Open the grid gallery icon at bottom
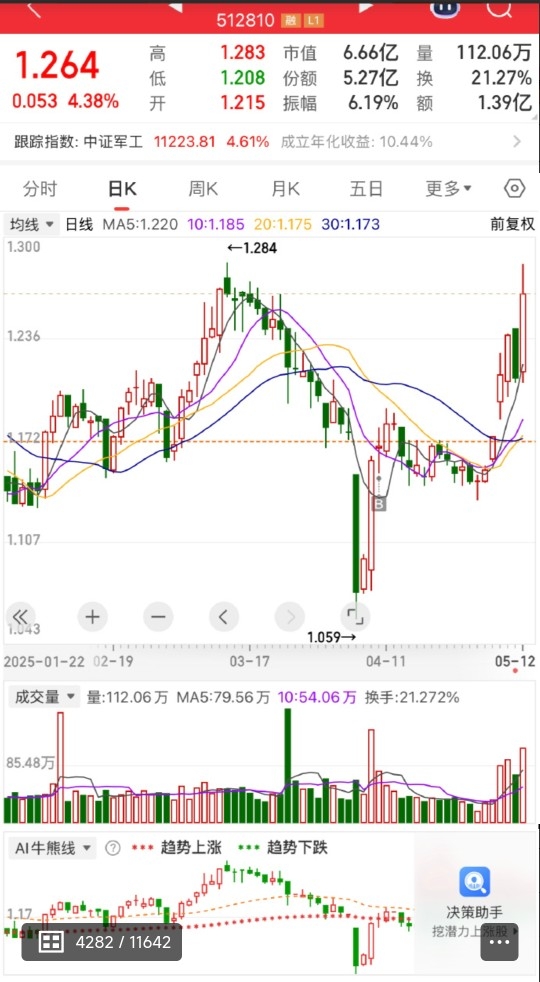540x982 pixels. [50, 941]
